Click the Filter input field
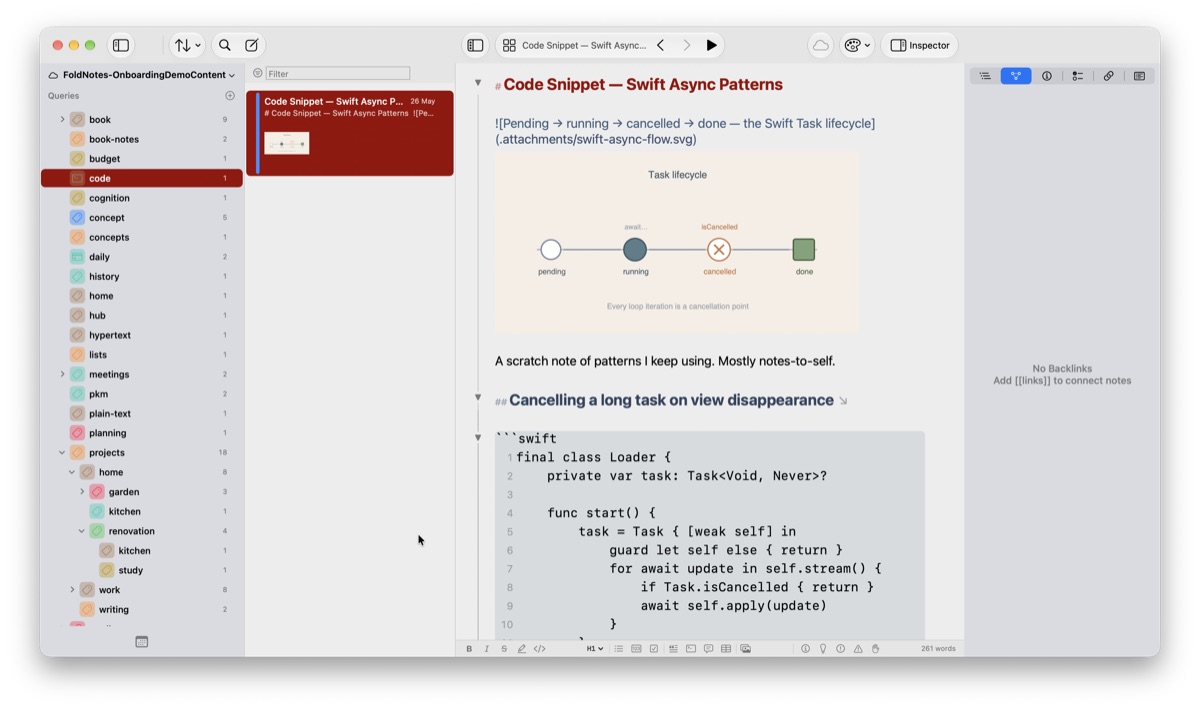The height and width of the screenshot is (709, 1200). tap(338, 73)
